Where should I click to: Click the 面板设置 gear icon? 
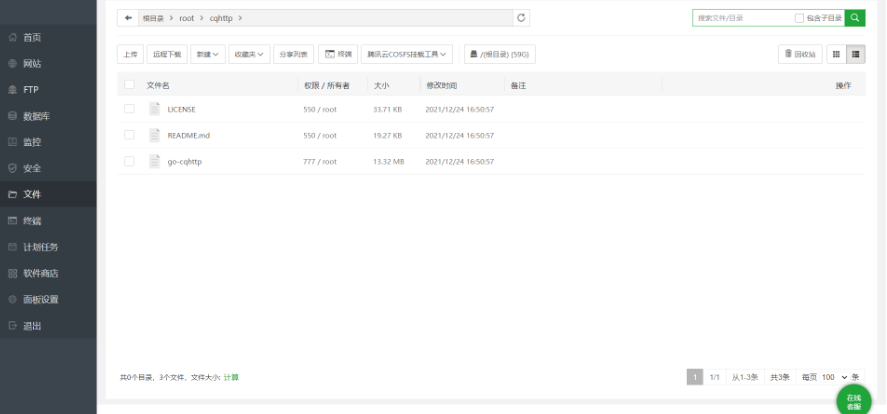12,299
